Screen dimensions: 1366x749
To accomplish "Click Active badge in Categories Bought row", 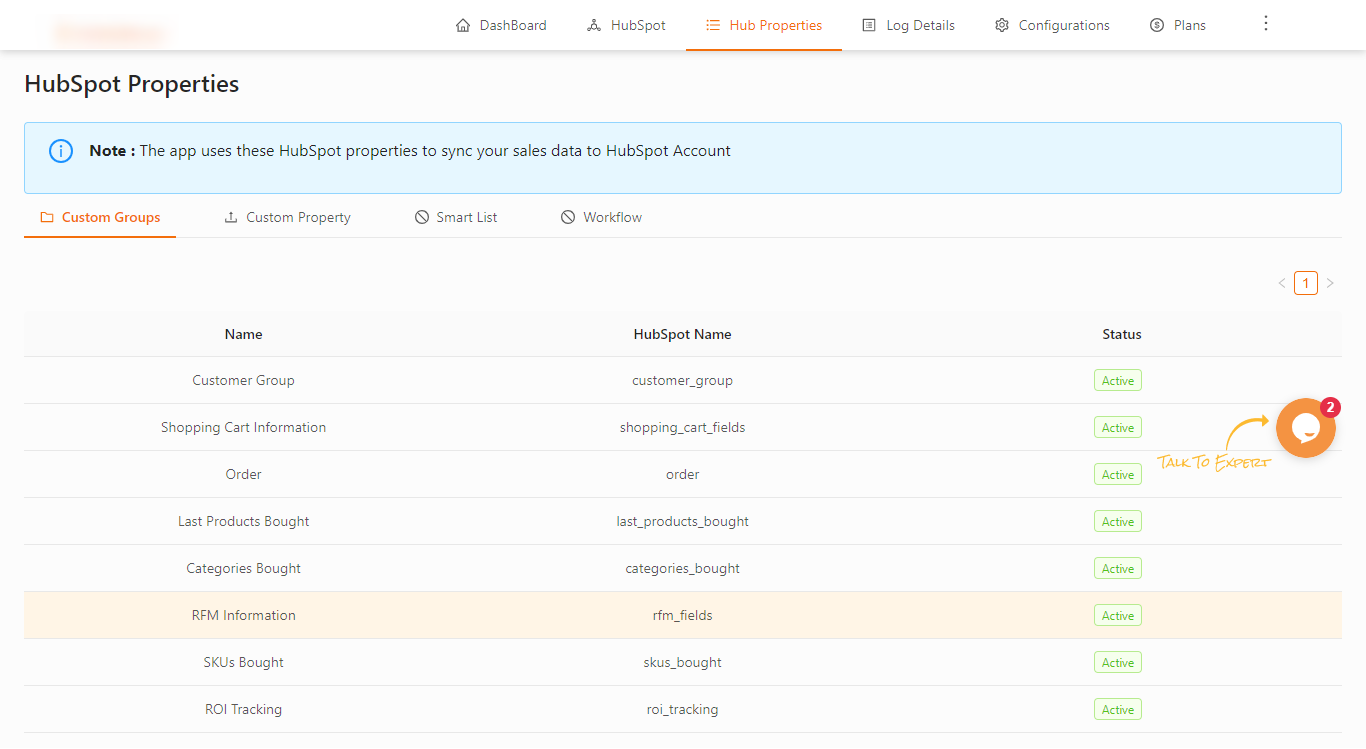I will [1118, 568].
